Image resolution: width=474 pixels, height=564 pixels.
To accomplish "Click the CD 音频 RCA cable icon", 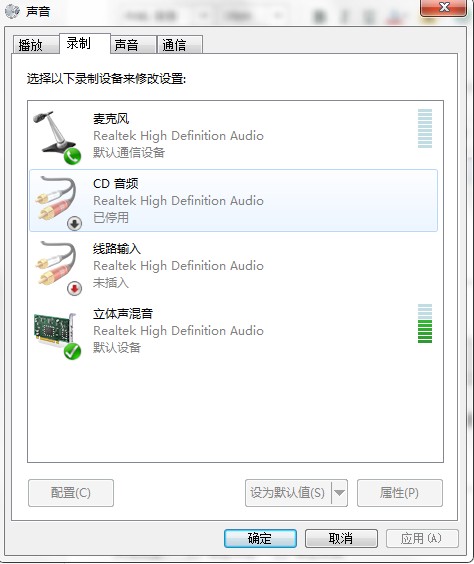I will pos(56,198).
